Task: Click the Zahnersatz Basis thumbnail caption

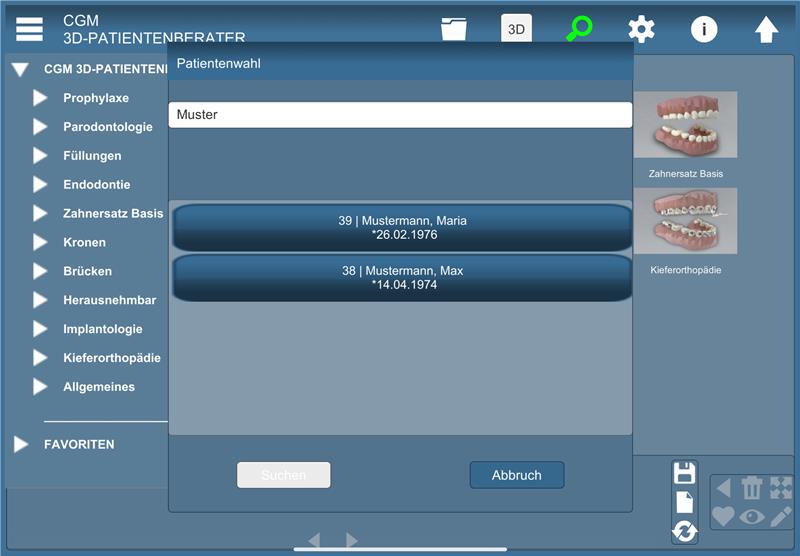Action: point(686,174)
